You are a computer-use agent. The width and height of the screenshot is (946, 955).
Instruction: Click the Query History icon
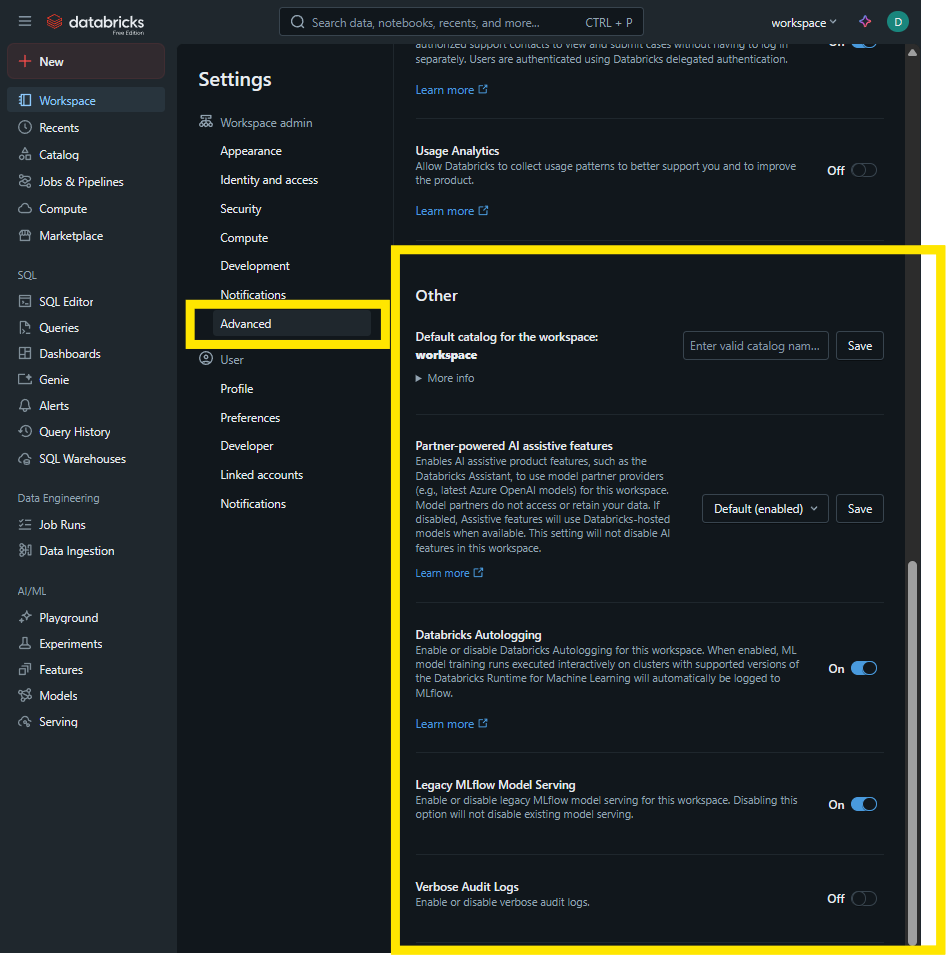(25, 431)
